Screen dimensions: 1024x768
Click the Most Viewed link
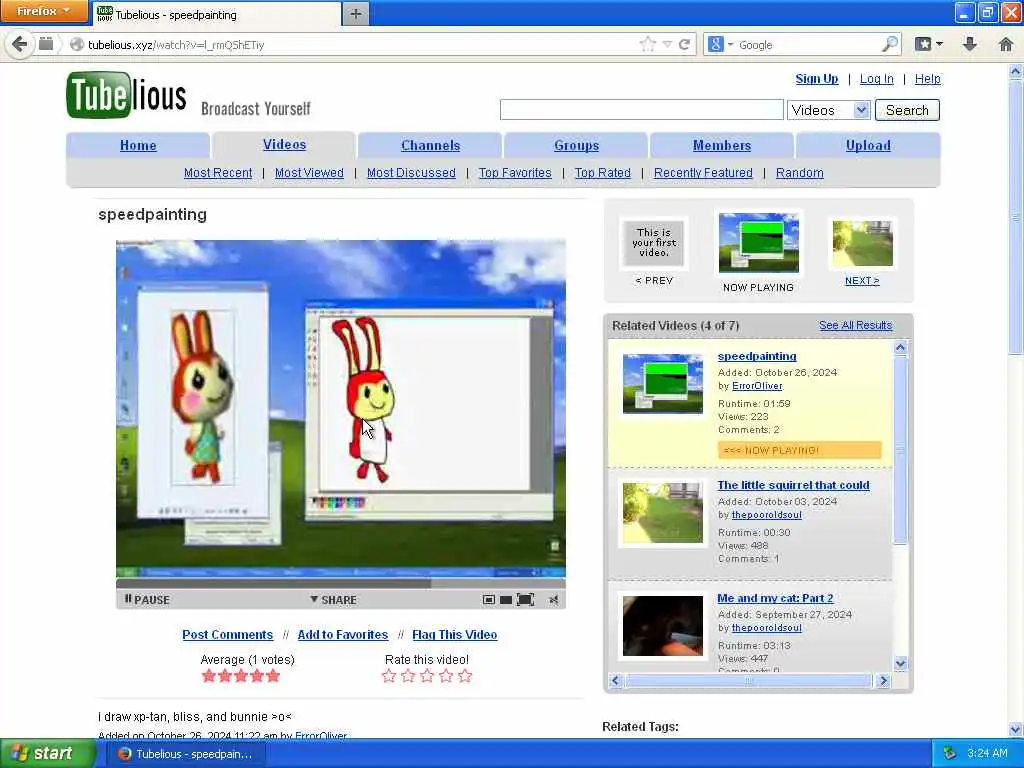[x=309, y=172]
